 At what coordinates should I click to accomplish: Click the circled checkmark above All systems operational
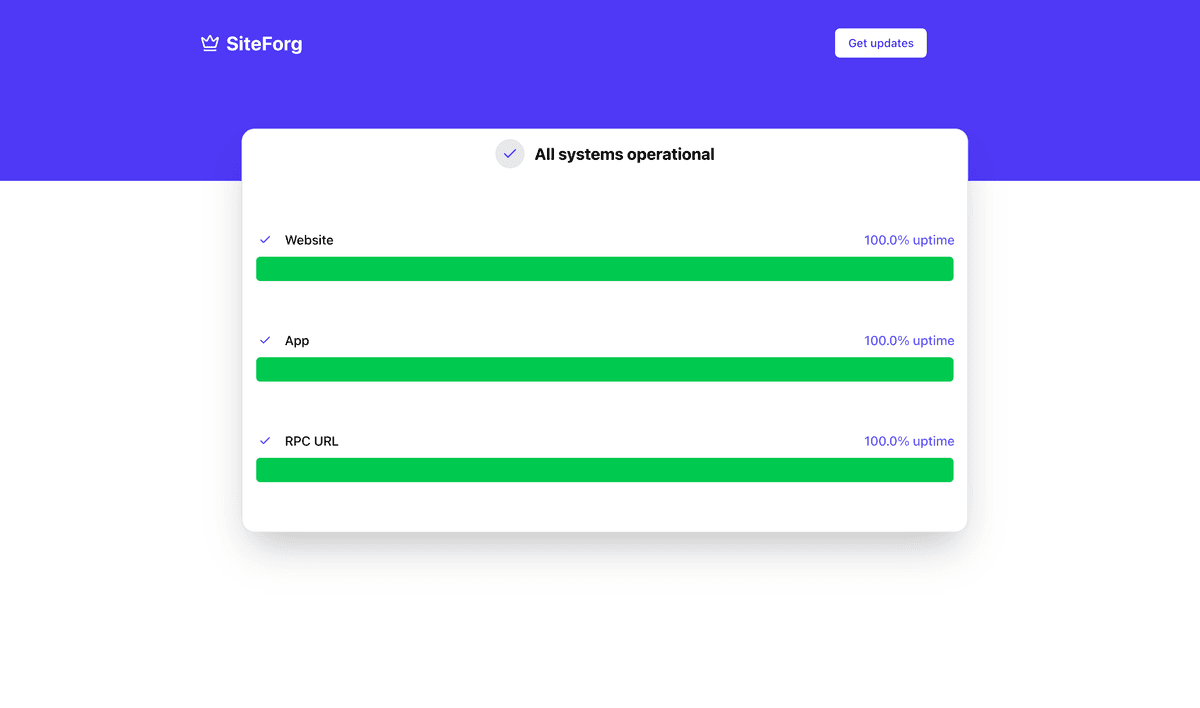coord(510,153)
